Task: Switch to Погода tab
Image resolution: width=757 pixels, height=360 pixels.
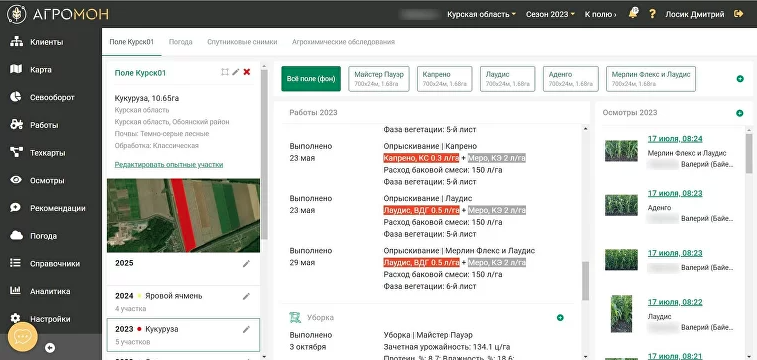Action: (181, 42)
